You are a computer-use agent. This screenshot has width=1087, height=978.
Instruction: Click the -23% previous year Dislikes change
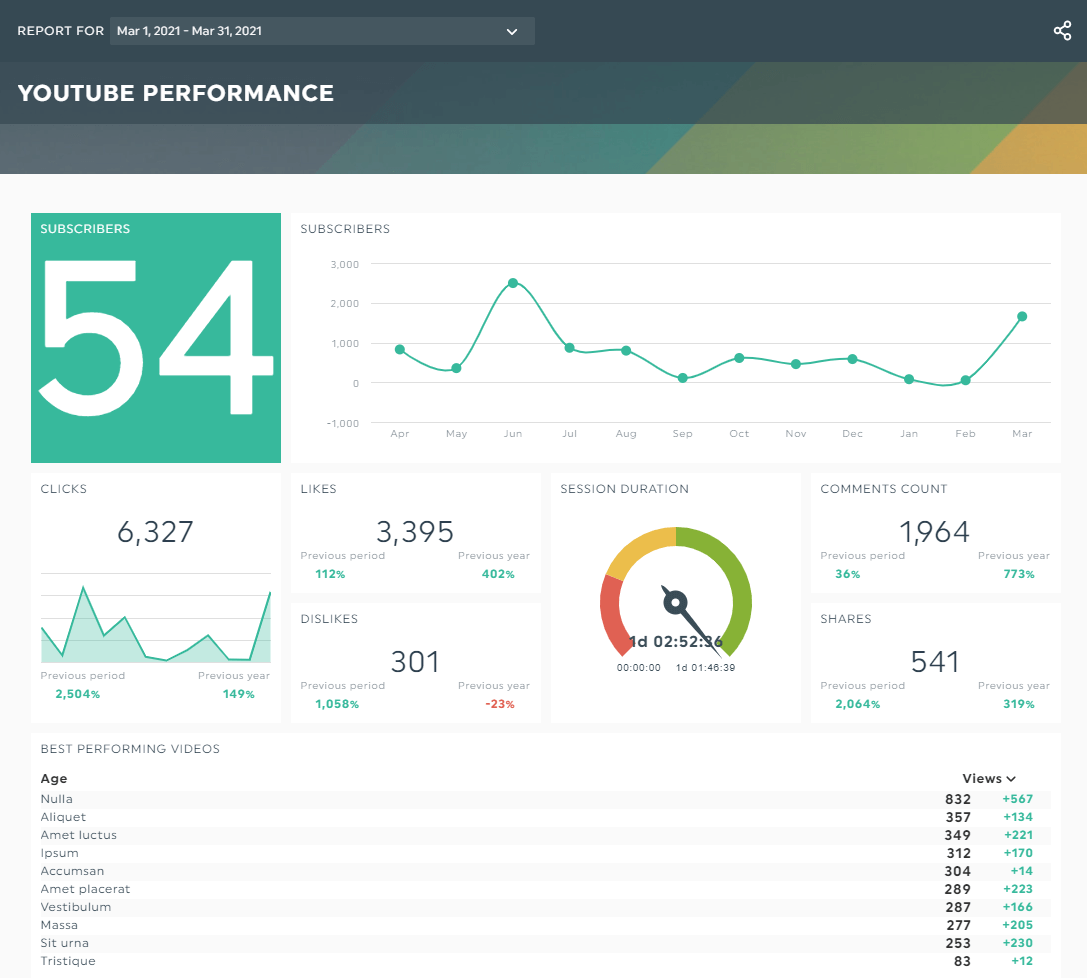tap(500, 704)
